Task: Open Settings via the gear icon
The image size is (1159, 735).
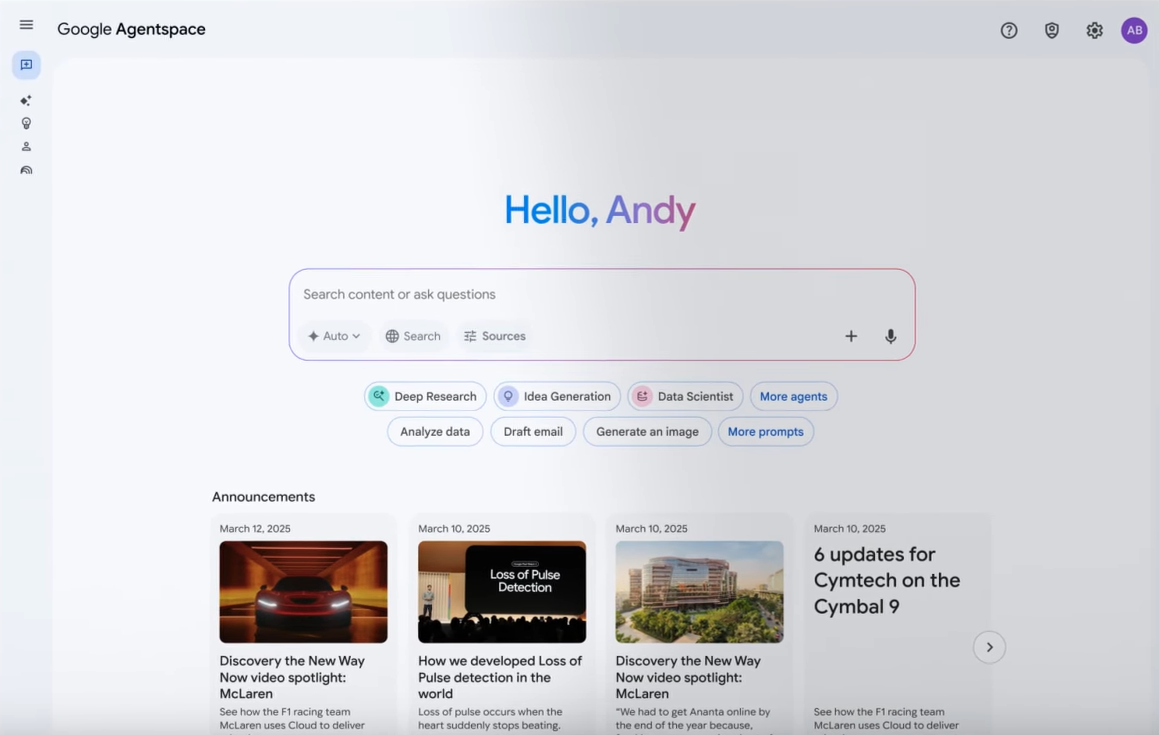Action: click(x=1094, y=30)
